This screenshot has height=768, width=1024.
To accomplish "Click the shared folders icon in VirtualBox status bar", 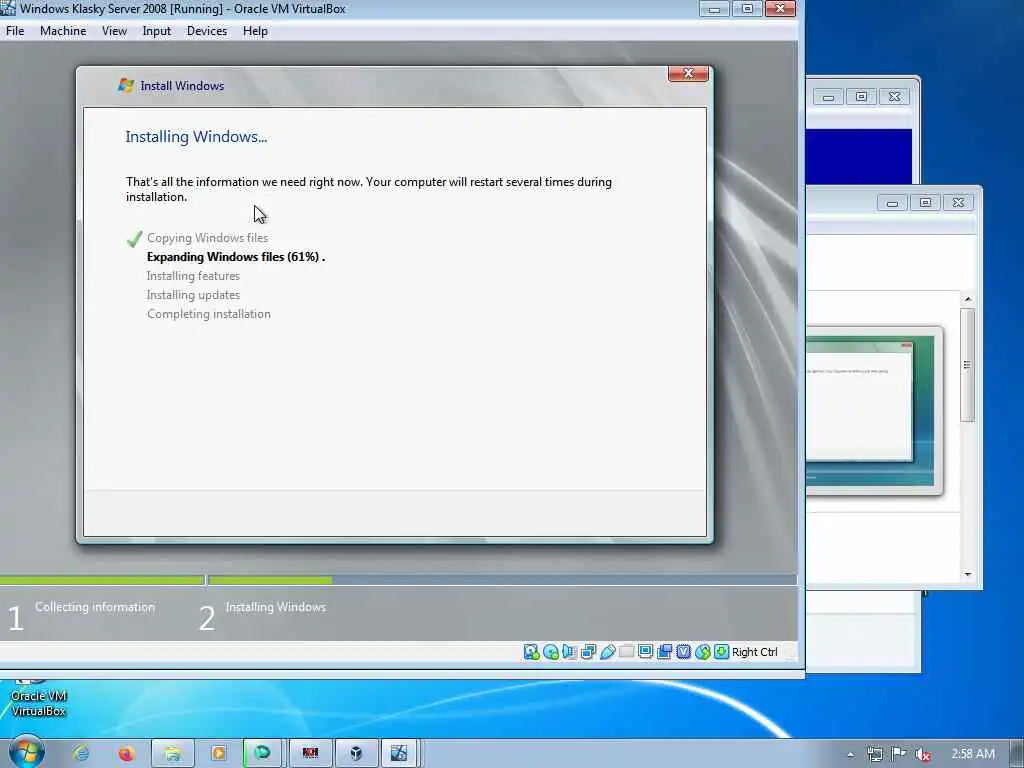I will click(626, 652).
